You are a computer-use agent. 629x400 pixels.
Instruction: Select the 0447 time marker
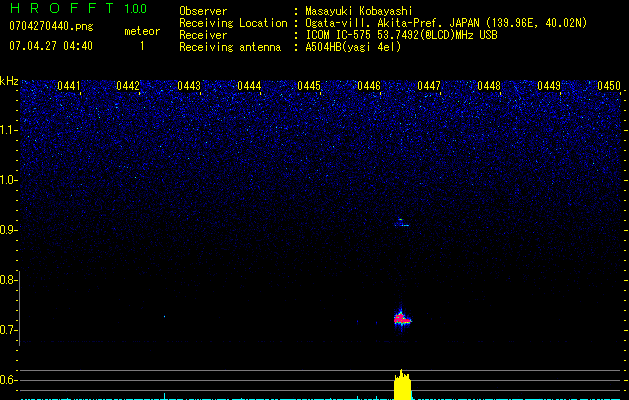pyautogui.click(x=429, y=86)
